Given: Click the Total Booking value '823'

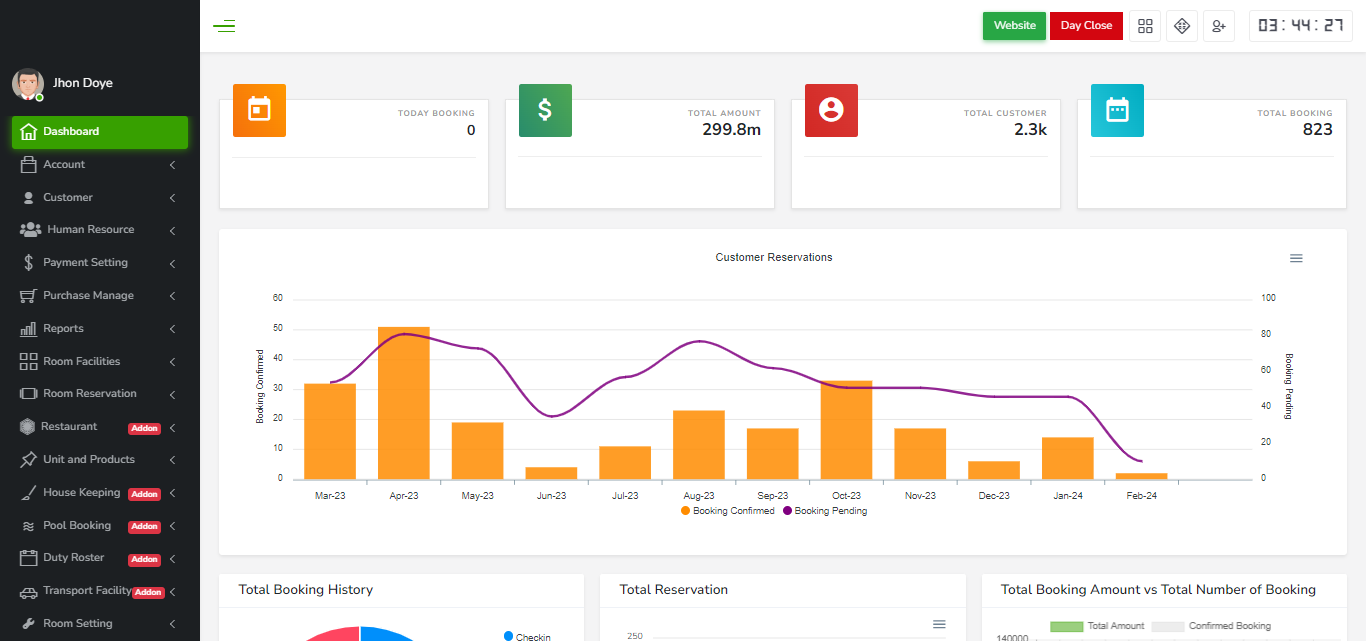Looking at the screenshot, I should click(1318, 130).
